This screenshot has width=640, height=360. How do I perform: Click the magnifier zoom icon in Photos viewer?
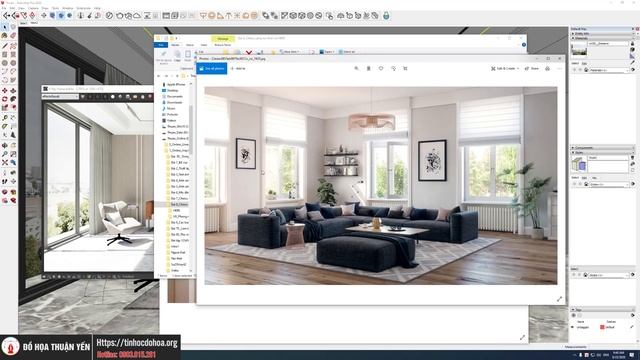point(356,69)
